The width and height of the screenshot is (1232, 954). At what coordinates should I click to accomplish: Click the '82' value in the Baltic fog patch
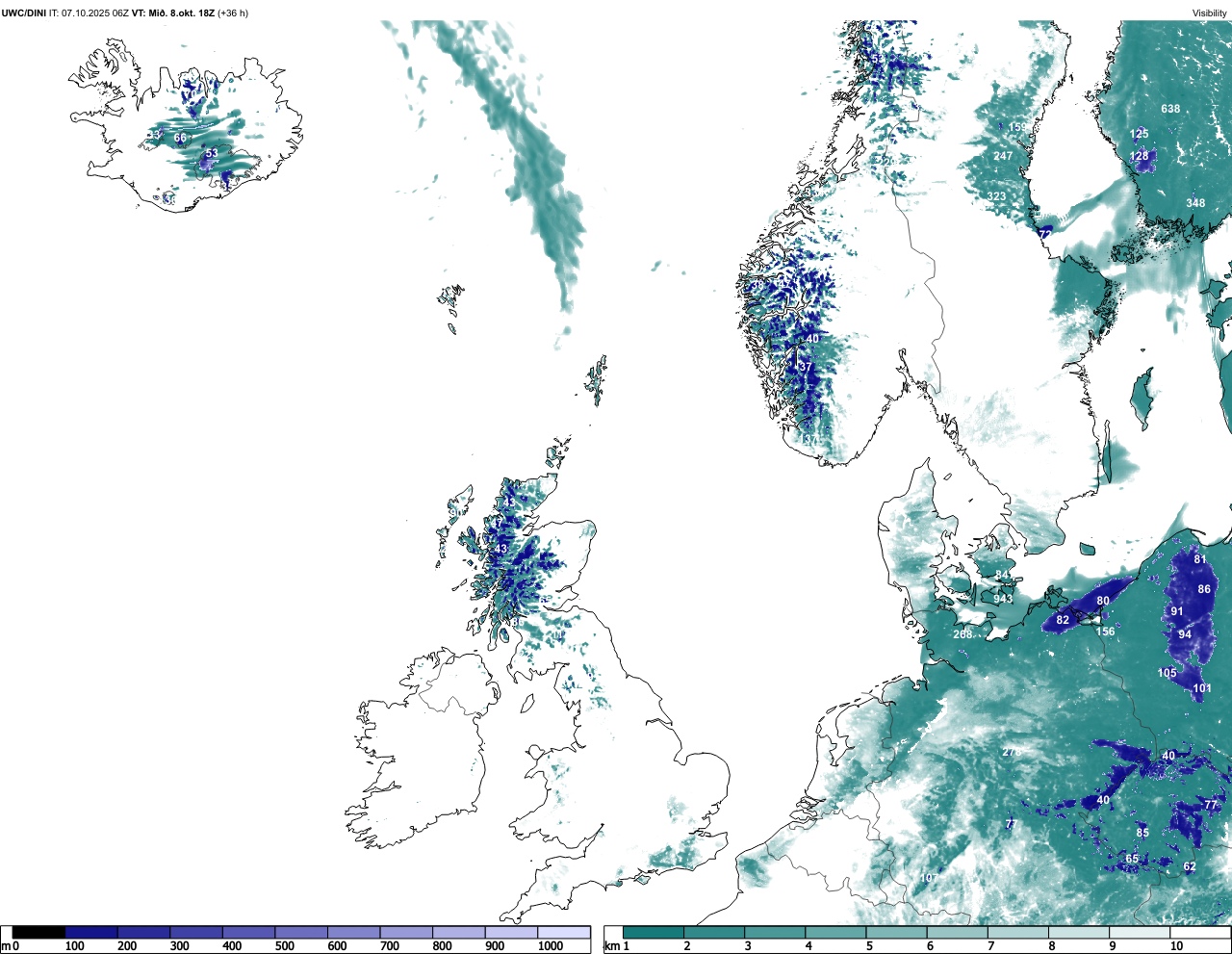(1063, 620)
